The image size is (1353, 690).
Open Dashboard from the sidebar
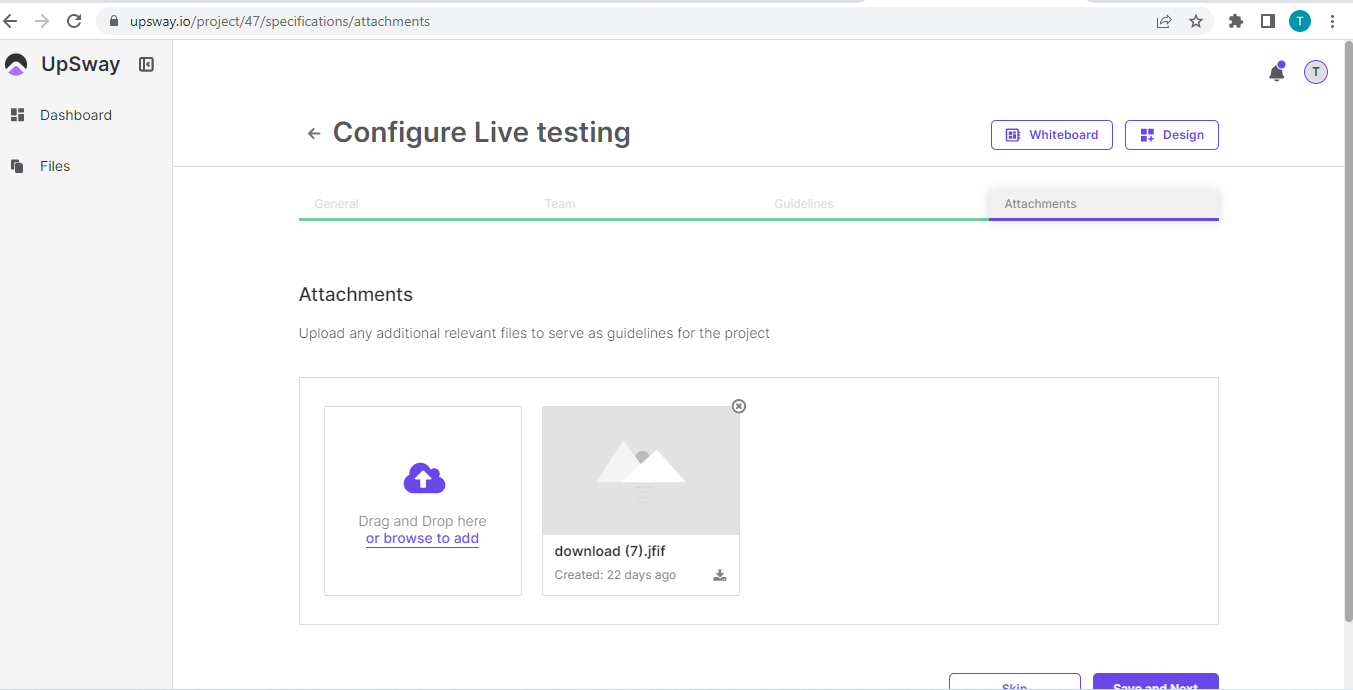(75, 115)
